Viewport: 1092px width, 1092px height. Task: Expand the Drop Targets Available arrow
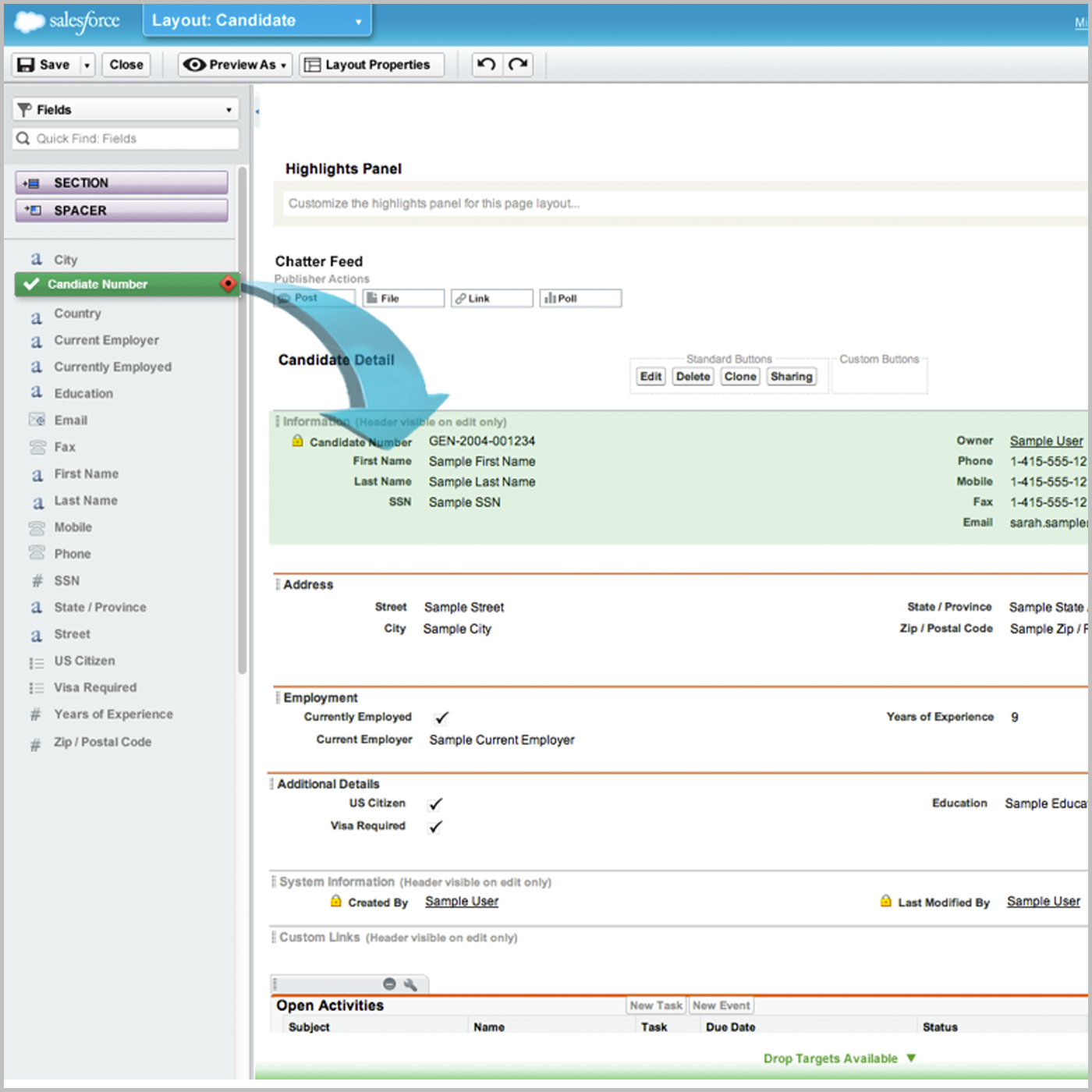[911, 1058]
